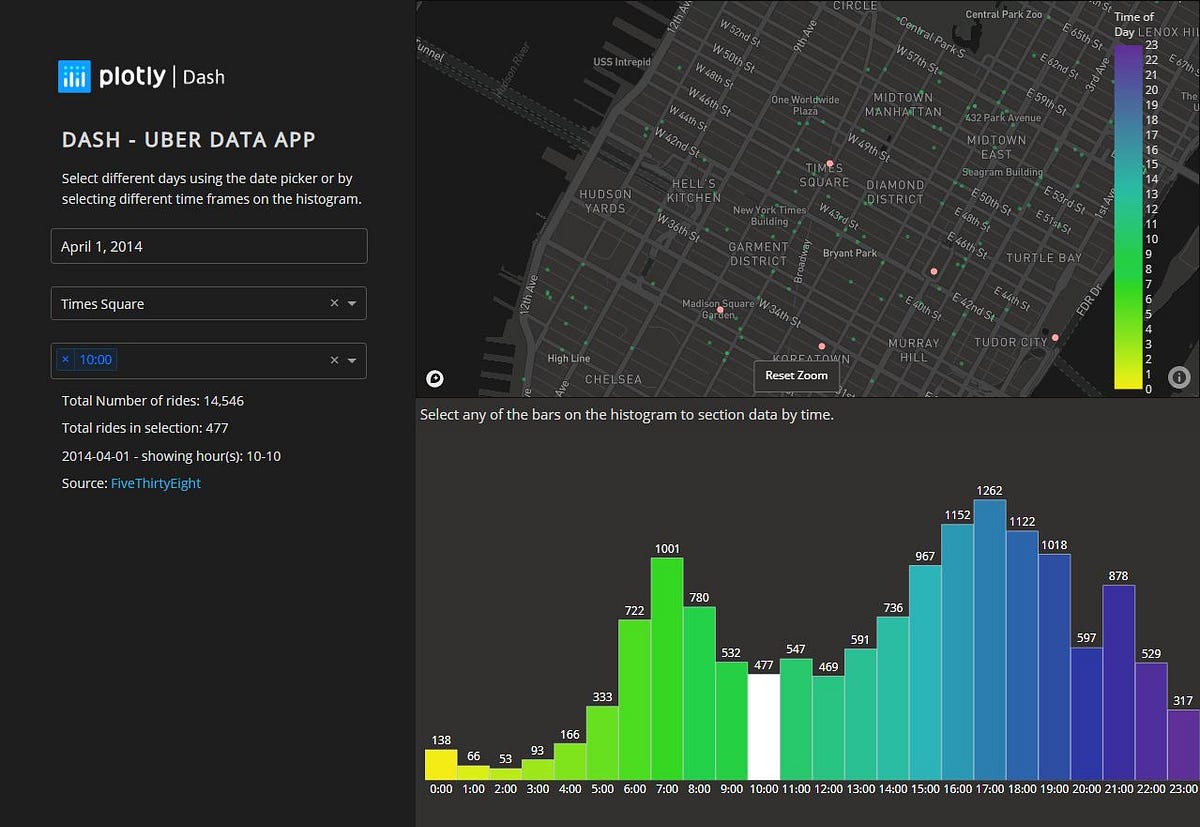Clear the time dropdown with its x icon

pyautogui.click(x=334, y=360)
